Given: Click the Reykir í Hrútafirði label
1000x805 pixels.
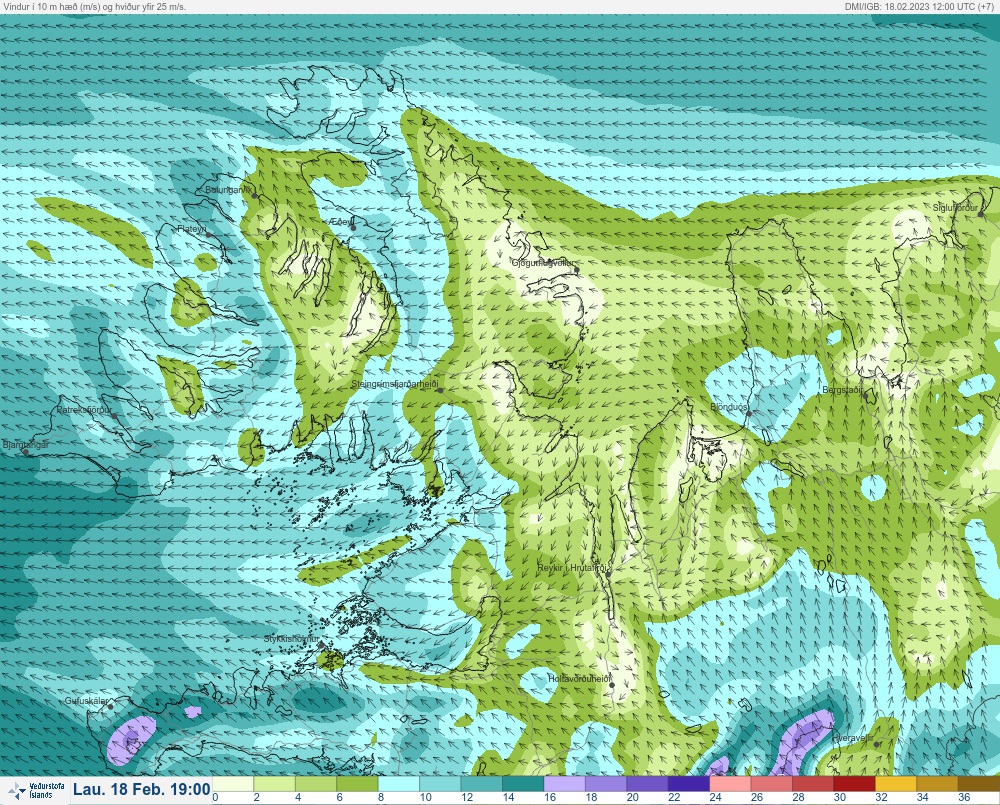Looking at the screenshot, I should [x=574, y=568].
